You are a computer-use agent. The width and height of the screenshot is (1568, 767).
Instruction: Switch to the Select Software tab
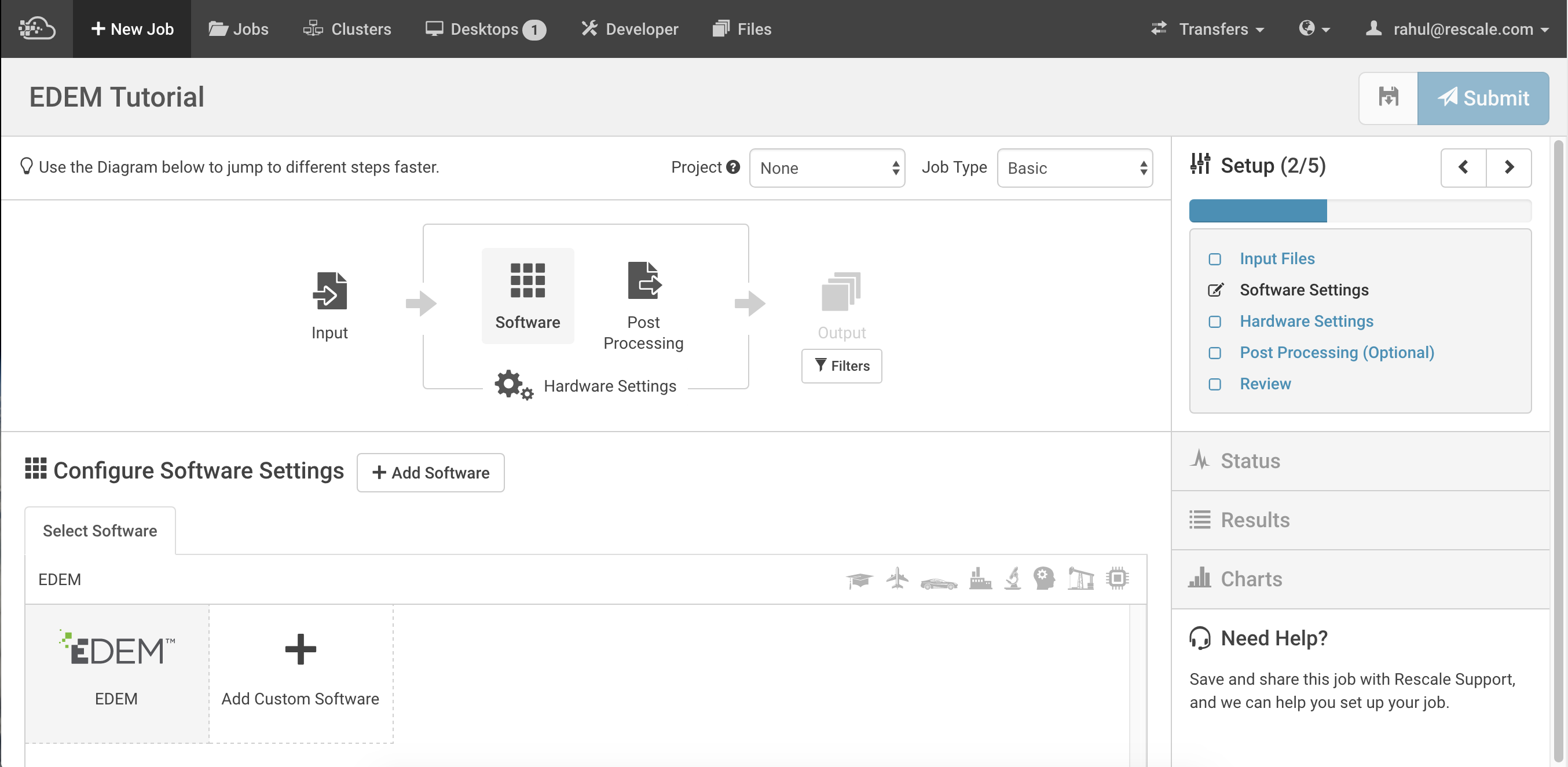(x=100, y=530)
